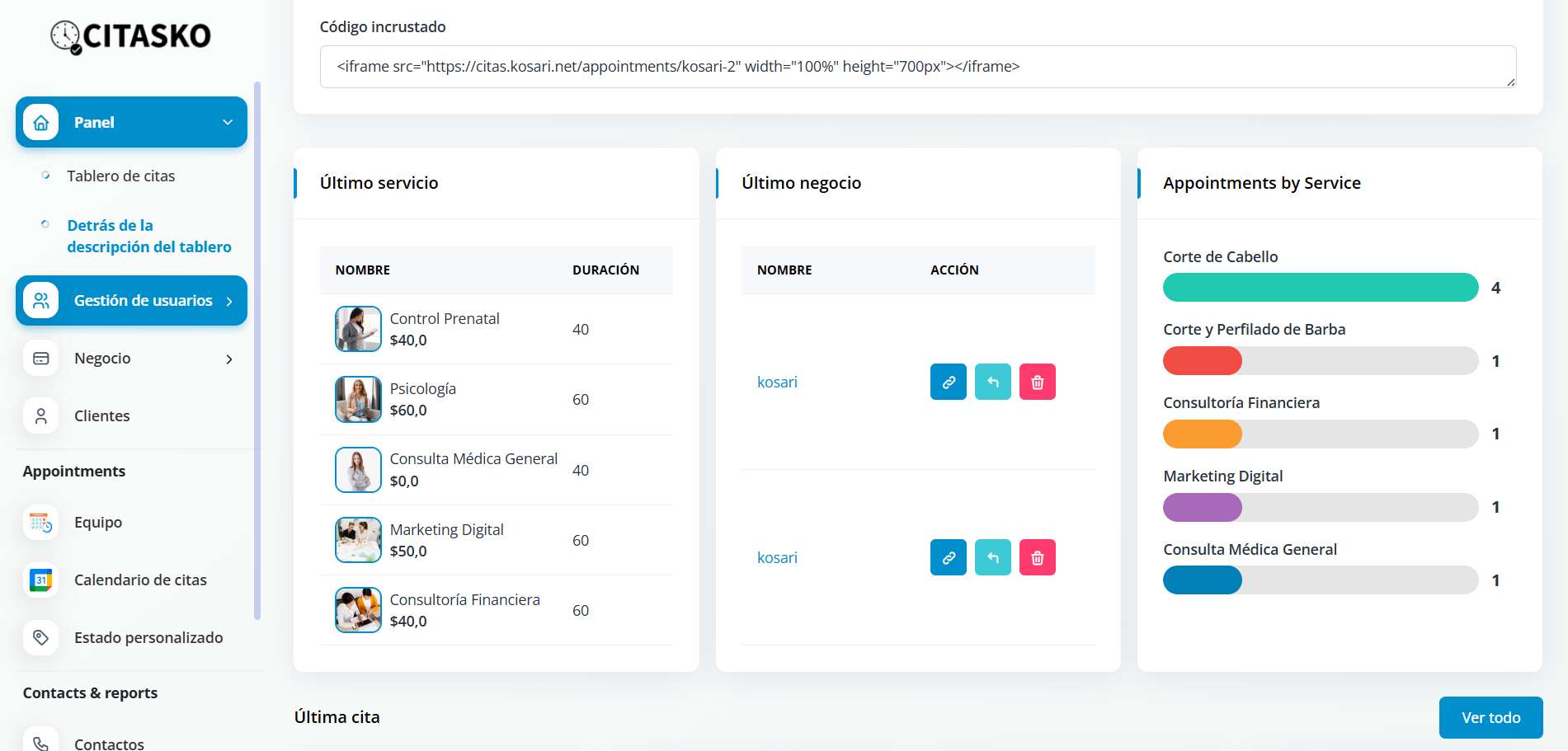Open the kosari business link
The height and width of the screenshot is (751, 1568).
click(x=777, y=382)
